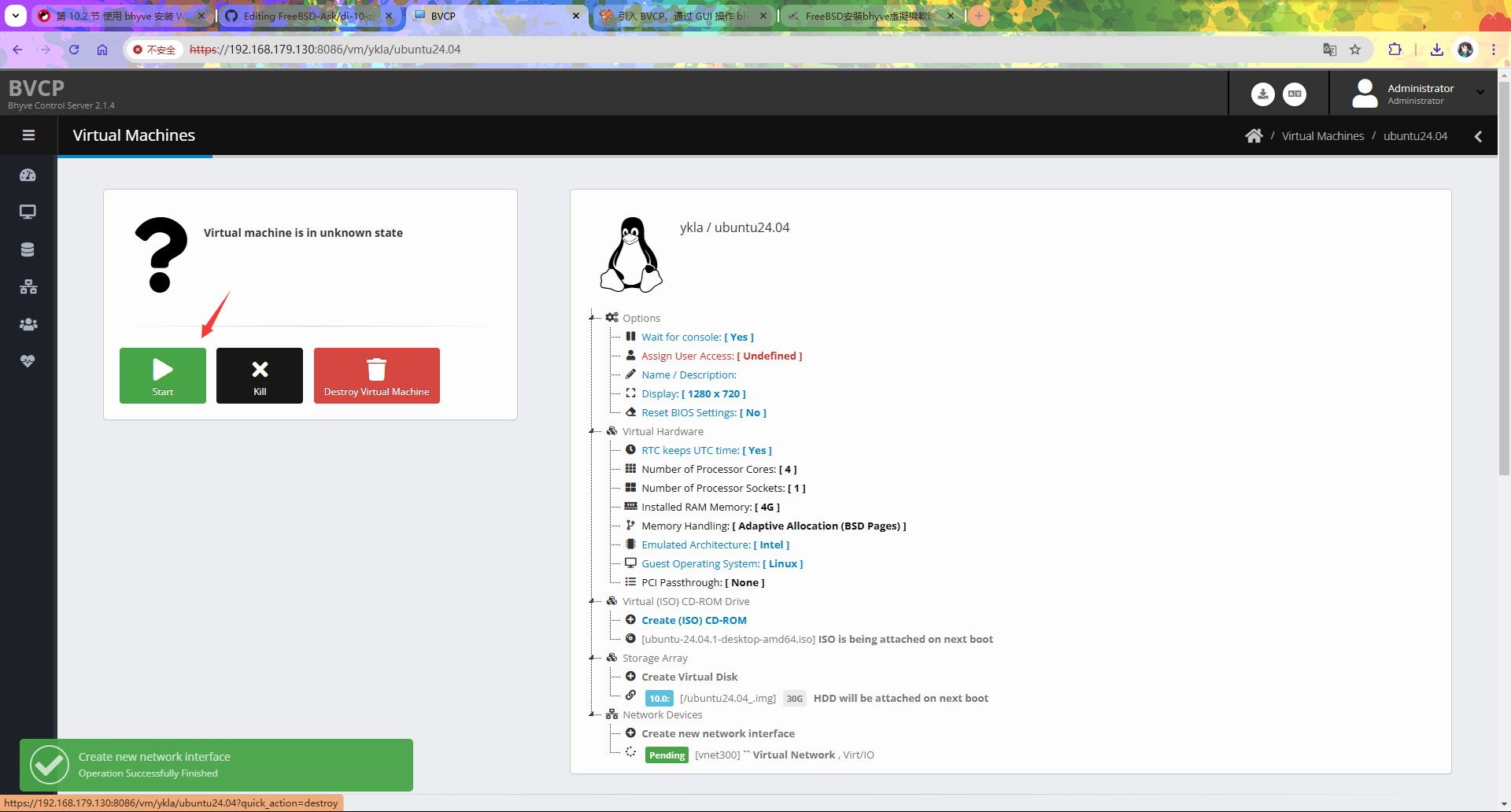Viewport: 1511px width, 812px height.
Task: Select the ubuntu24.04_.img disk entry
Action: pos(728,698)
